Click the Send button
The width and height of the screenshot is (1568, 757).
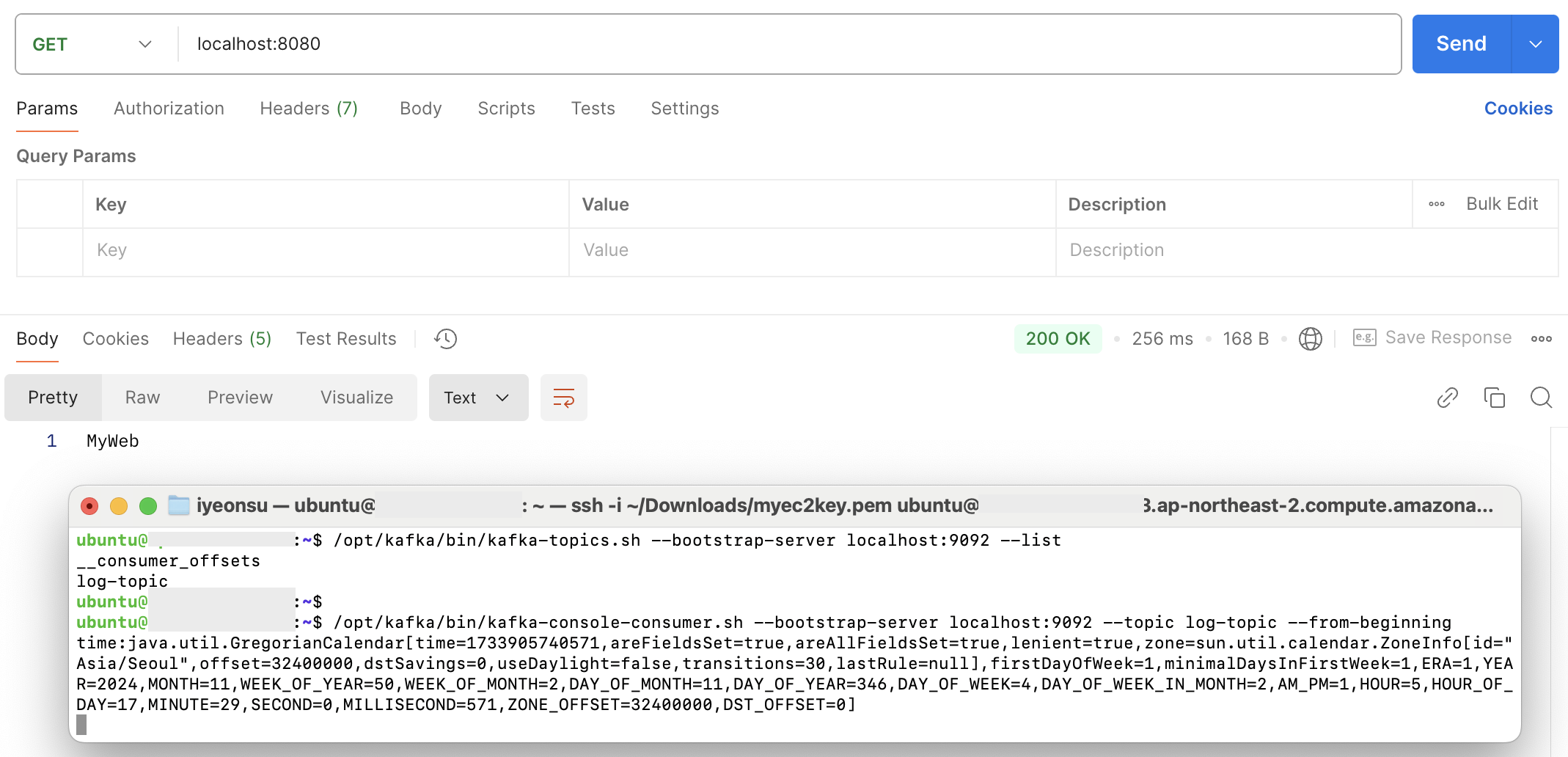[1462, 44]
